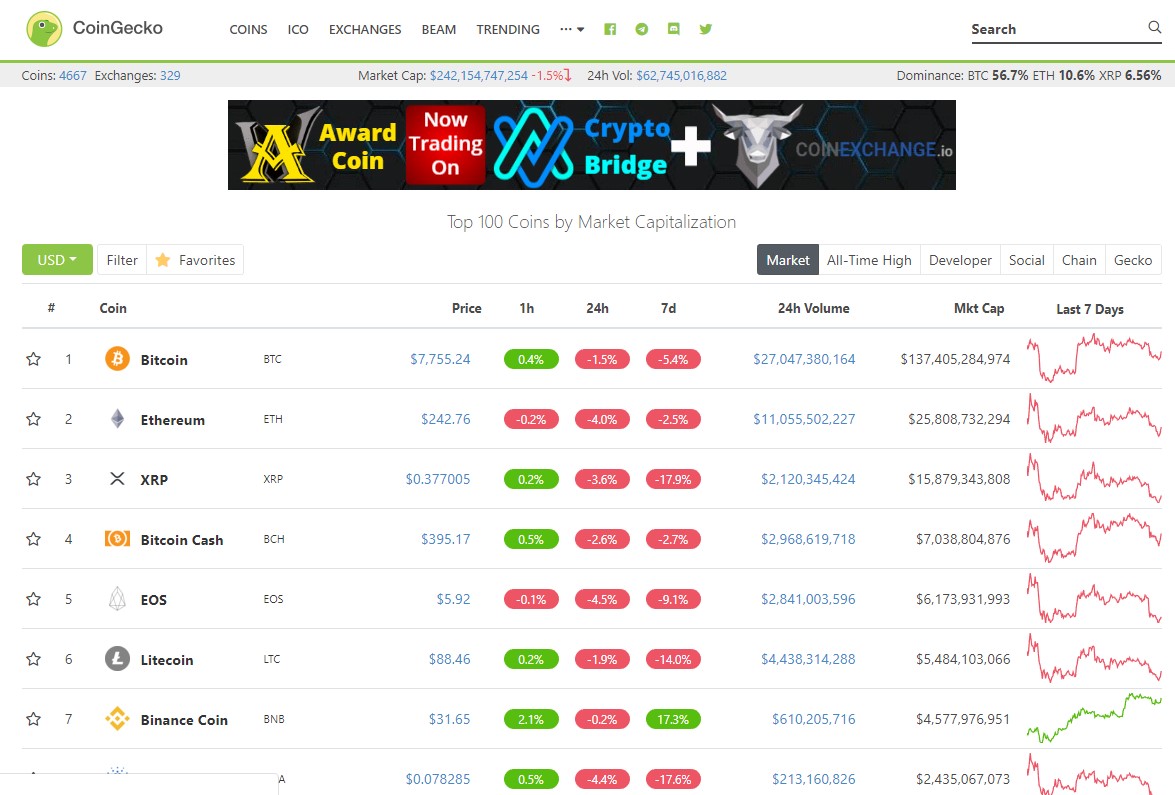Sort by the Price column header
This screenshot has height=795, width=1175.
tap(466, 308)
